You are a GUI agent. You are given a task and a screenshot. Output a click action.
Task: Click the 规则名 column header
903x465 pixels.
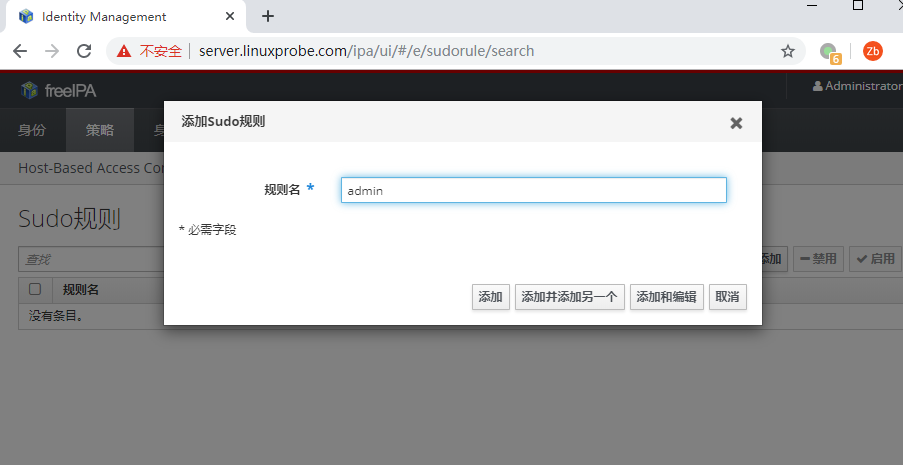click(81, 290)
